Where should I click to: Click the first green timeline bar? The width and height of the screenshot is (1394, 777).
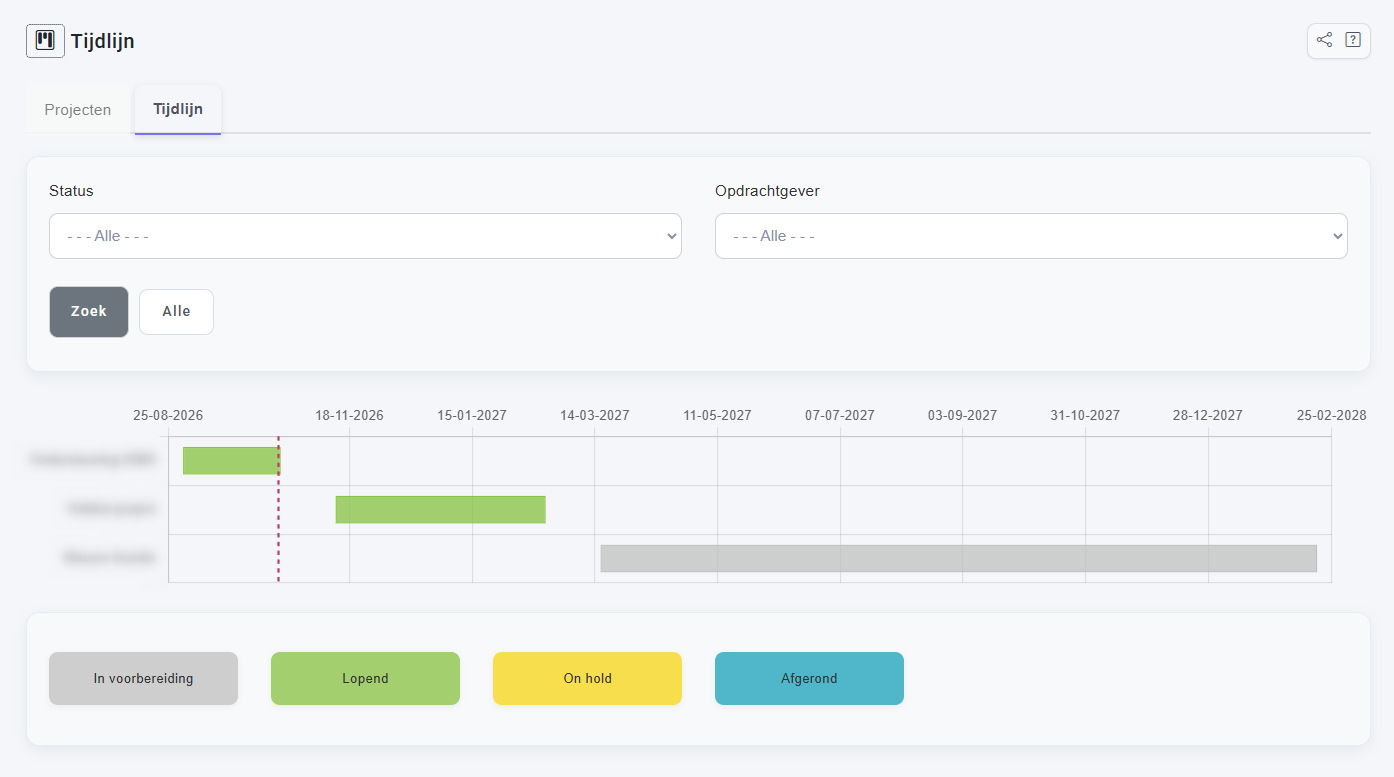[x=232, y=461]
